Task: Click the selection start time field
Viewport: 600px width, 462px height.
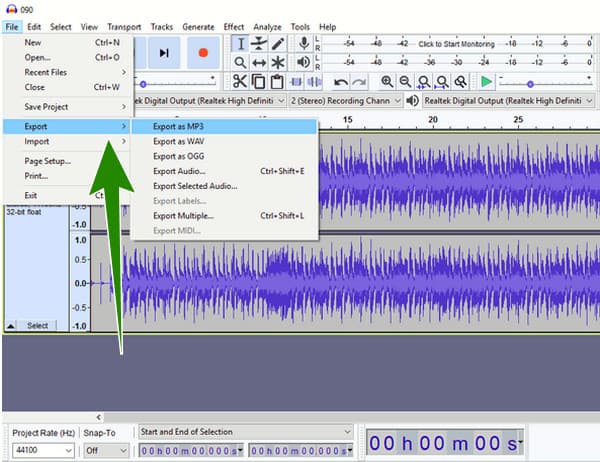Action: click(191, 451)
